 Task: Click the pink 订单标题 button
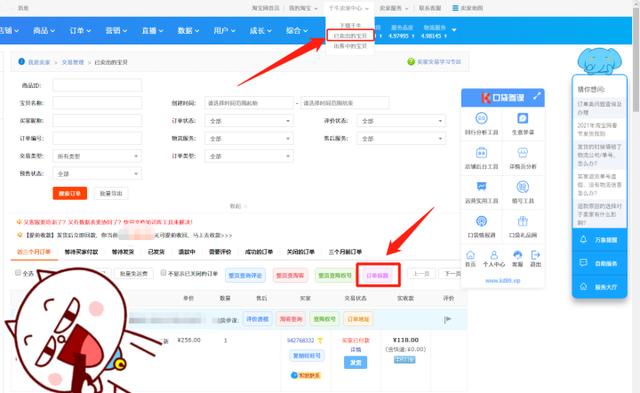coord(378,275)
